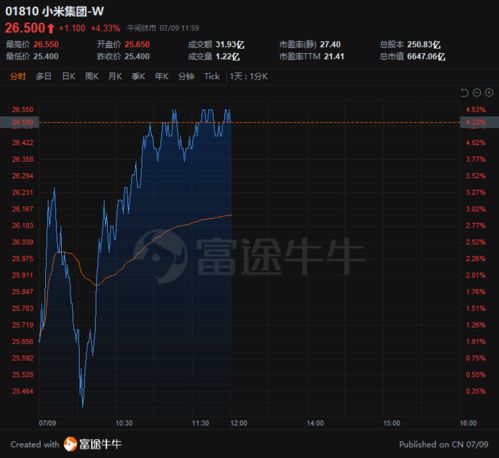This screenshot has width=499, height=458.
Task: Switch to the 周K weekly tab
Action: click(x=92, y=76)
